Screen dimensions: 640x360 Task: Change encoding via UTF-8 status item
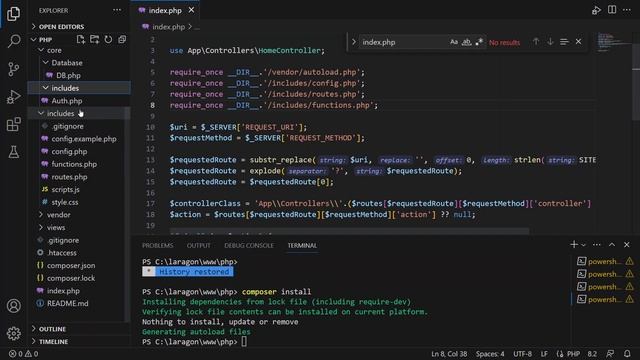[522, 354]
